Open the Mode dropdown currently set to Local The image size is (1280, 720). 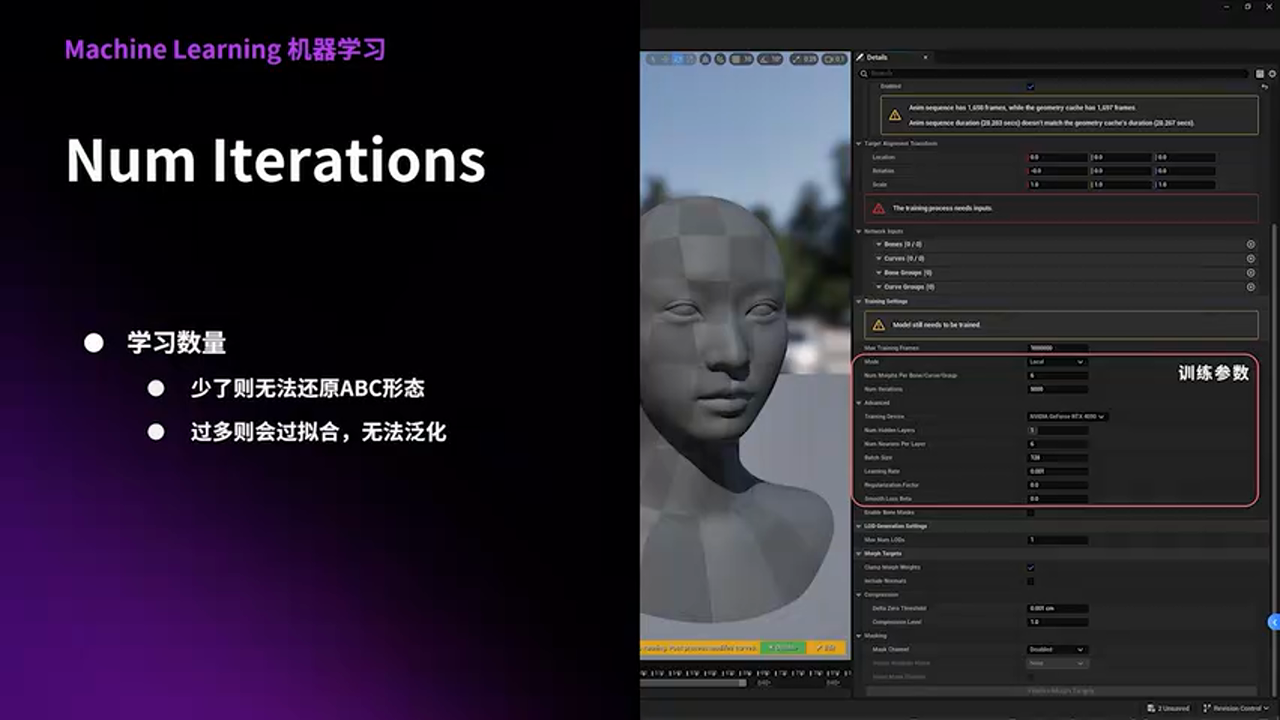1057,361
